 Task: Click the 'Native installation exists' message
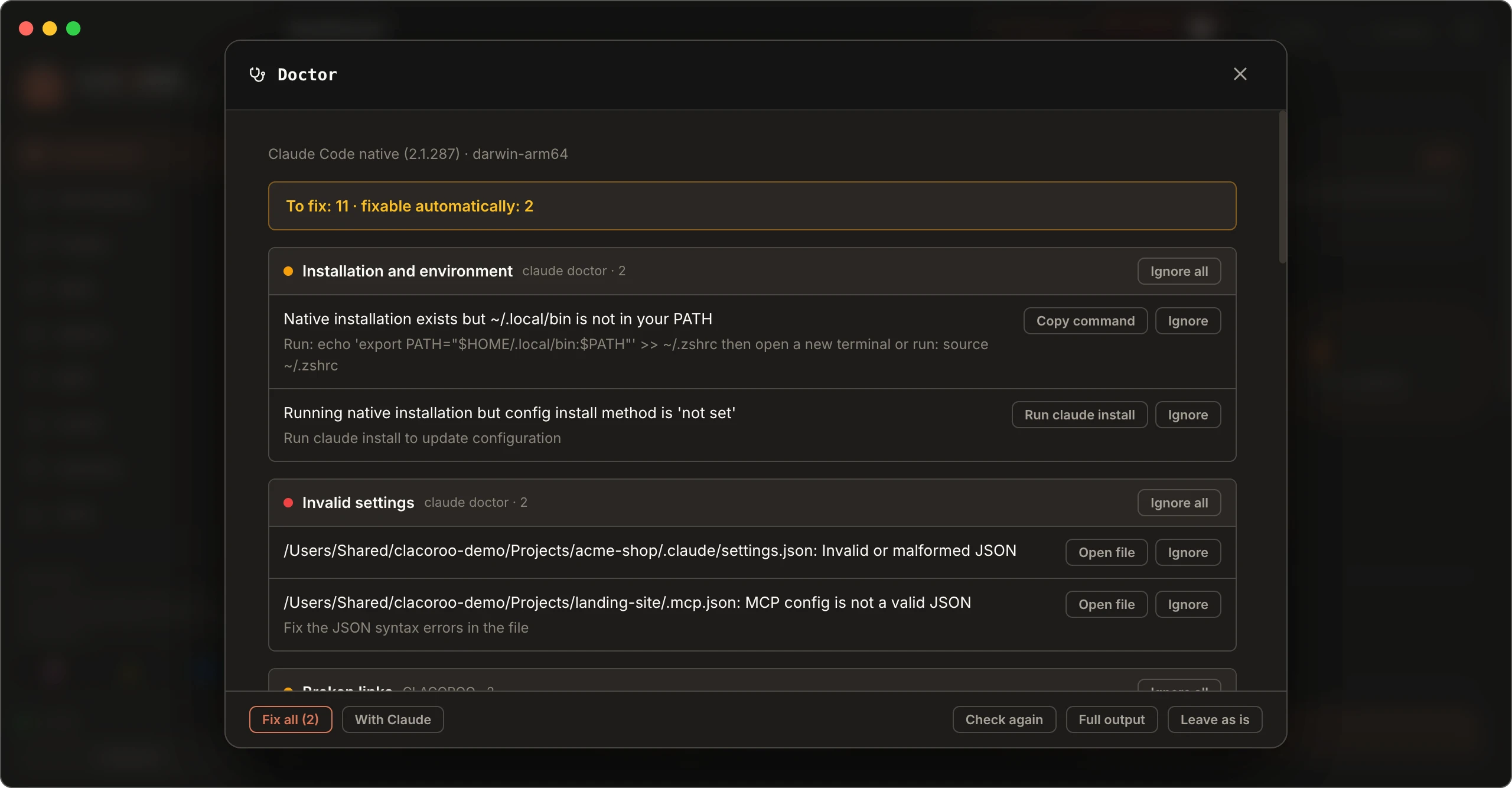[x=498, y=319]
